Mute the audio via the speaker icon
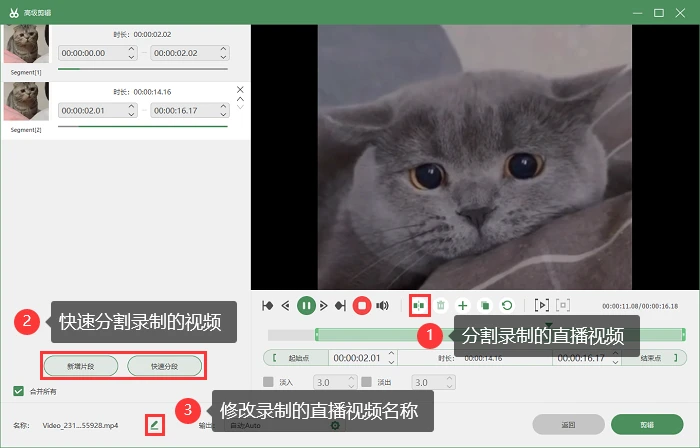The height and width of the screenshot is (448, 700). [382, 306]
